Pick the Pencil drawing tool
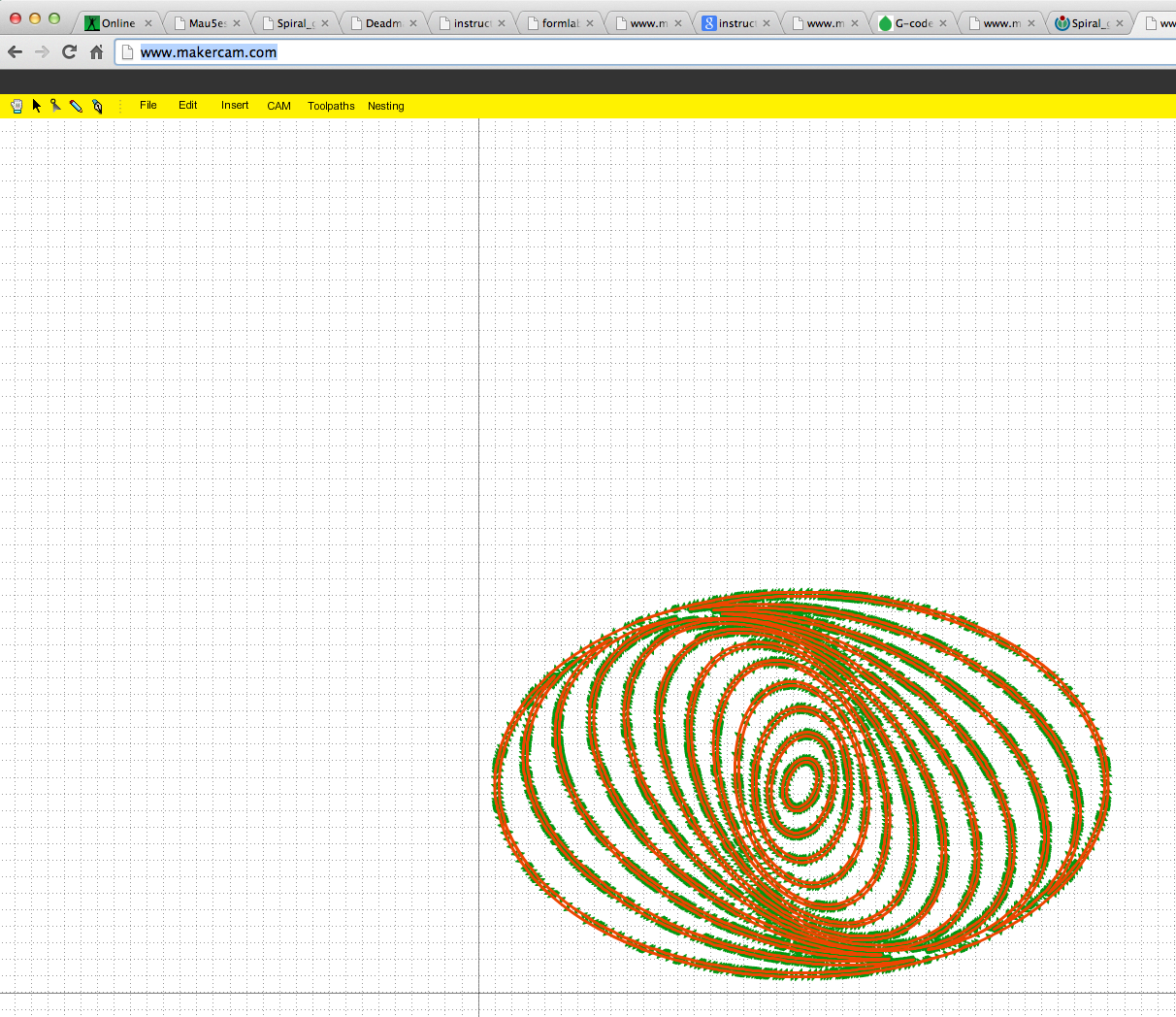 point(77,106)
